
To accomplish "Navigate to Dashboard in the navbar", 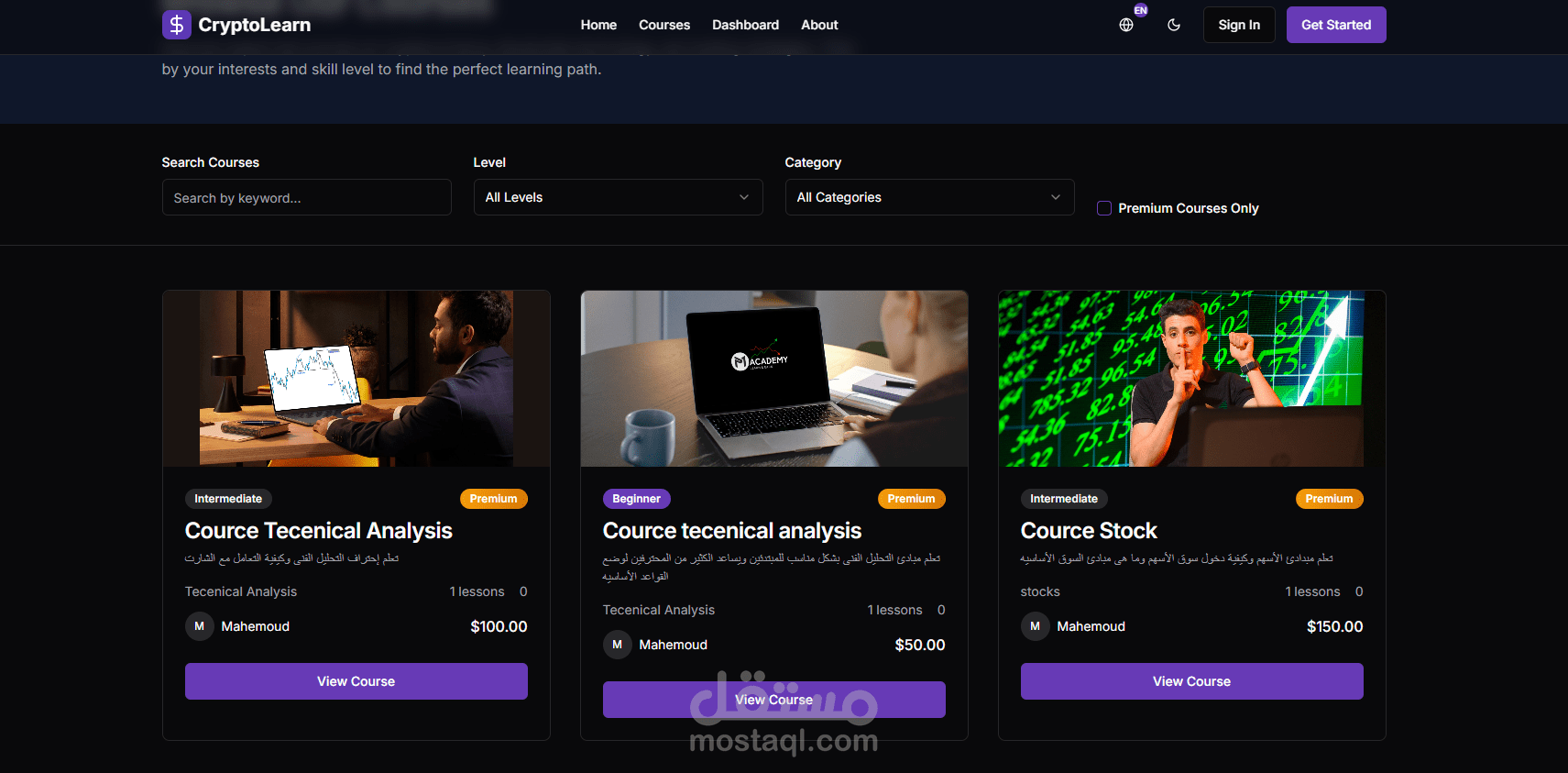I will [x=746, y=25].
